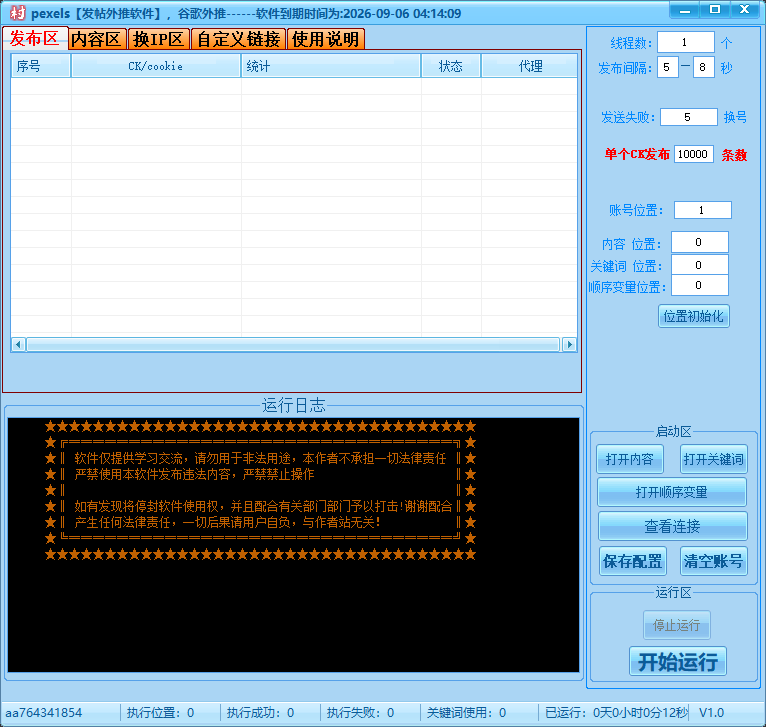The image size is (766, 727).
Task: Open the 使用说明 tab
Action: [x=325, y=39]
